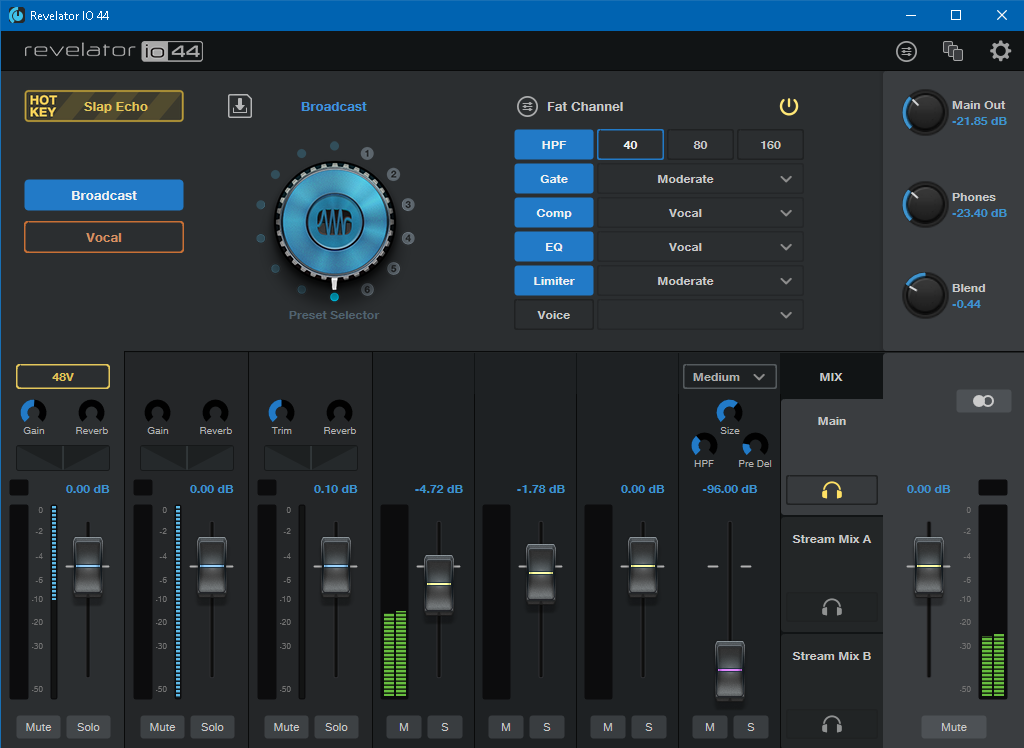Select the 160 Hz HPF option

(770, 144)
